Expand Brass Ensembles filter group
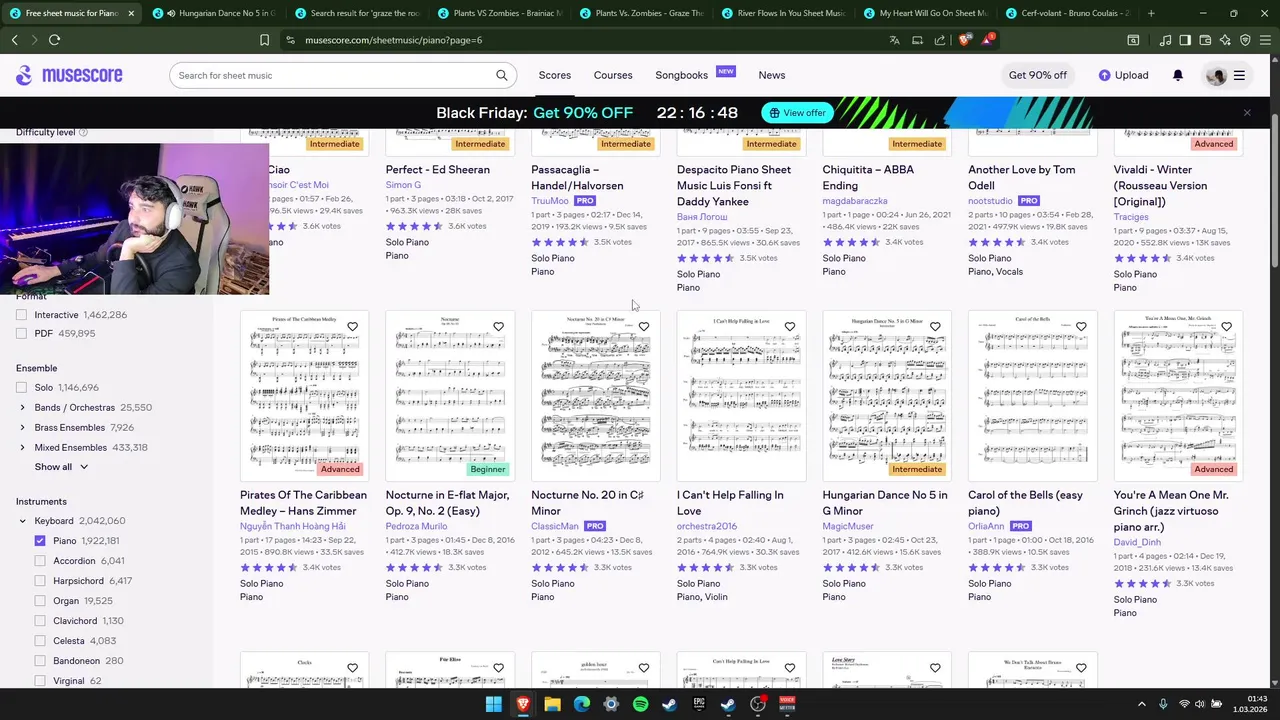 (22, 428)
